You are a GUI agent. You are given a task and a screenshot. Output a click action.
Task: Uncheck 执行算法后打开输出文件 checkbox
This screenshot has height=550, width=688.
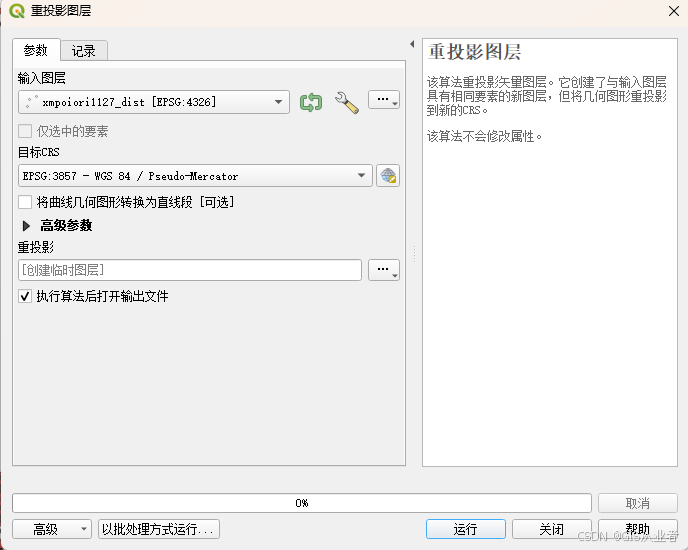point(25,296)
